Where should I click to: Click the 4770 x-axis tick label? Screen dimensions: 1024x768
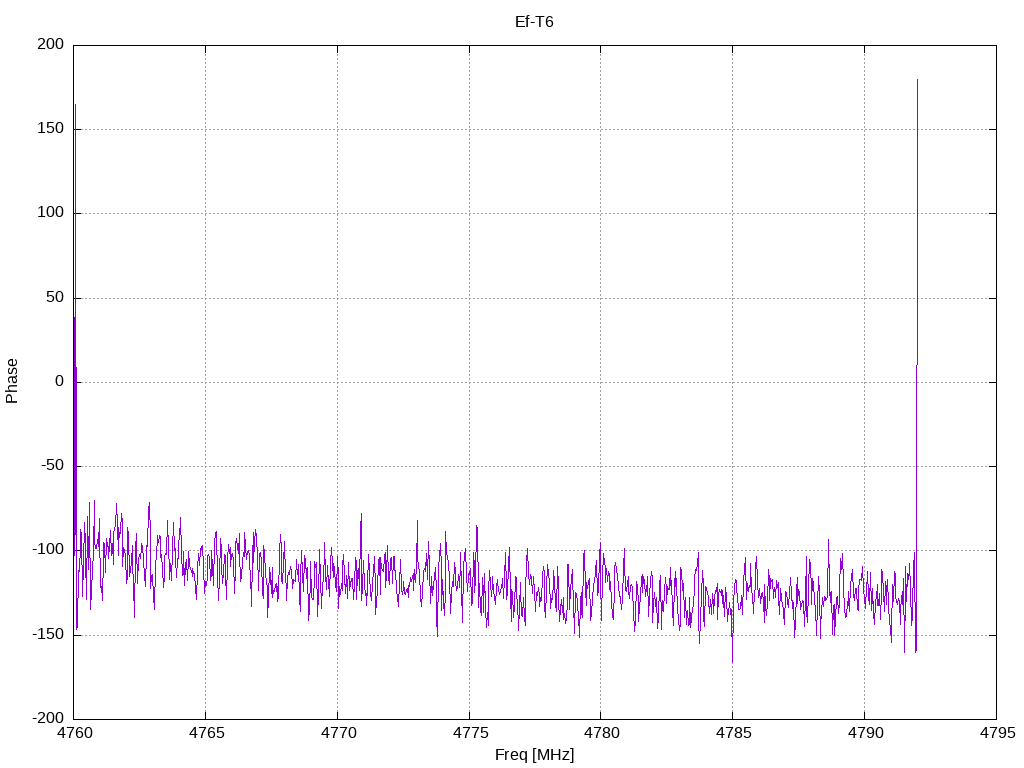[338, 733]
